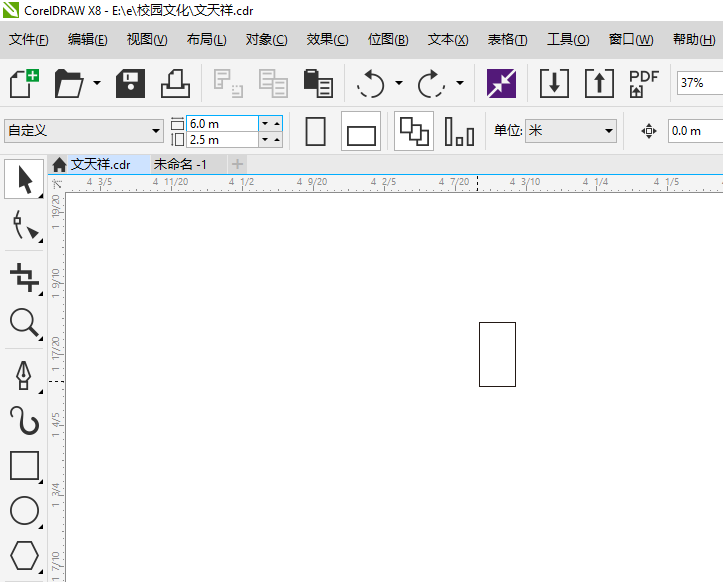Screen dimensions: 723x582
Task: Redo the last action
Action: tap(431, 83)
